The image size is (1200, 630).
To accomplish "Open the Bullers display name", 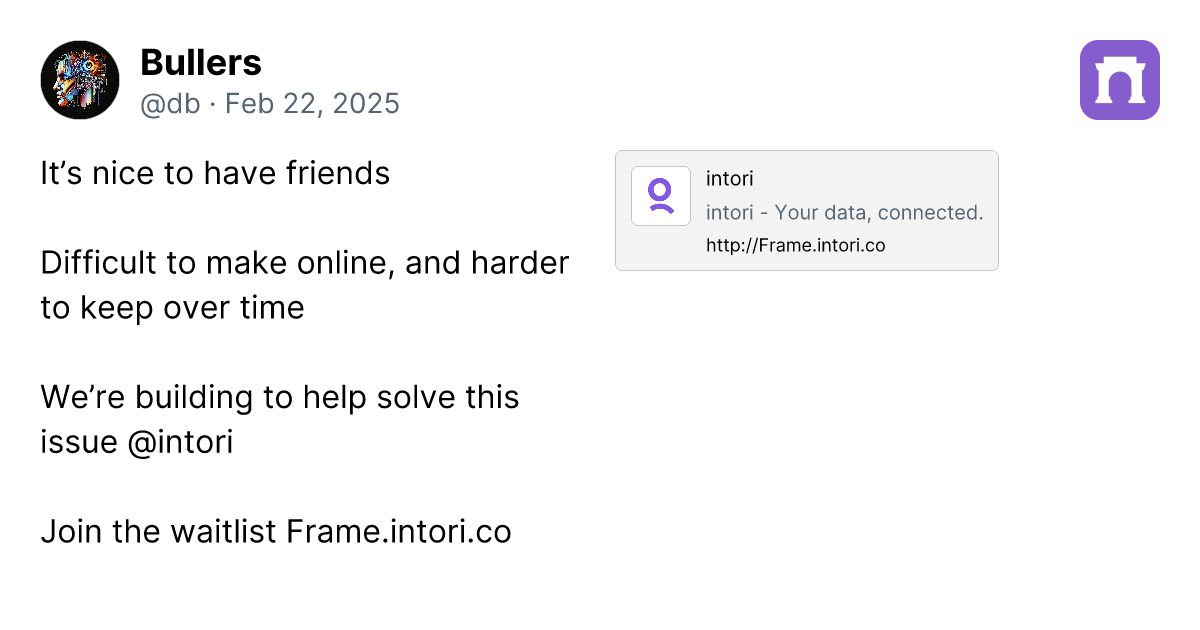I will pyautogui.click(x=201, y=63).
